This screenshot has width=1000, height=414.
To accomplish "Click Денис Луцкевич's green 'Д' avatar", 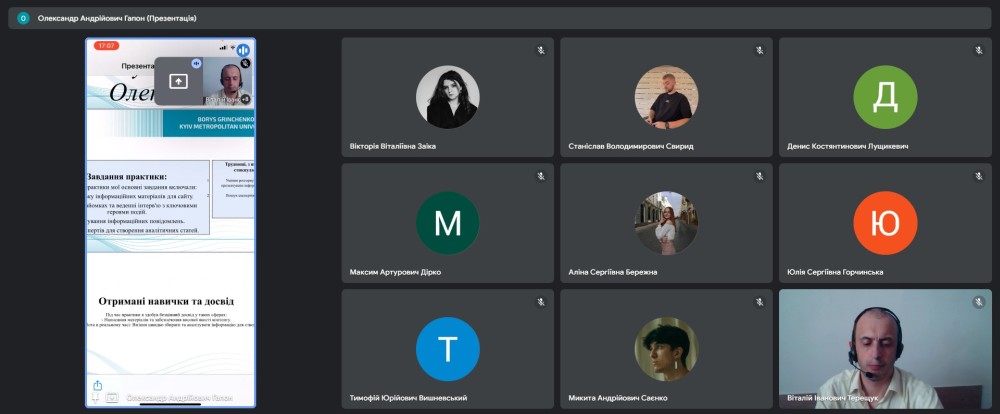I will pos(885,97).
